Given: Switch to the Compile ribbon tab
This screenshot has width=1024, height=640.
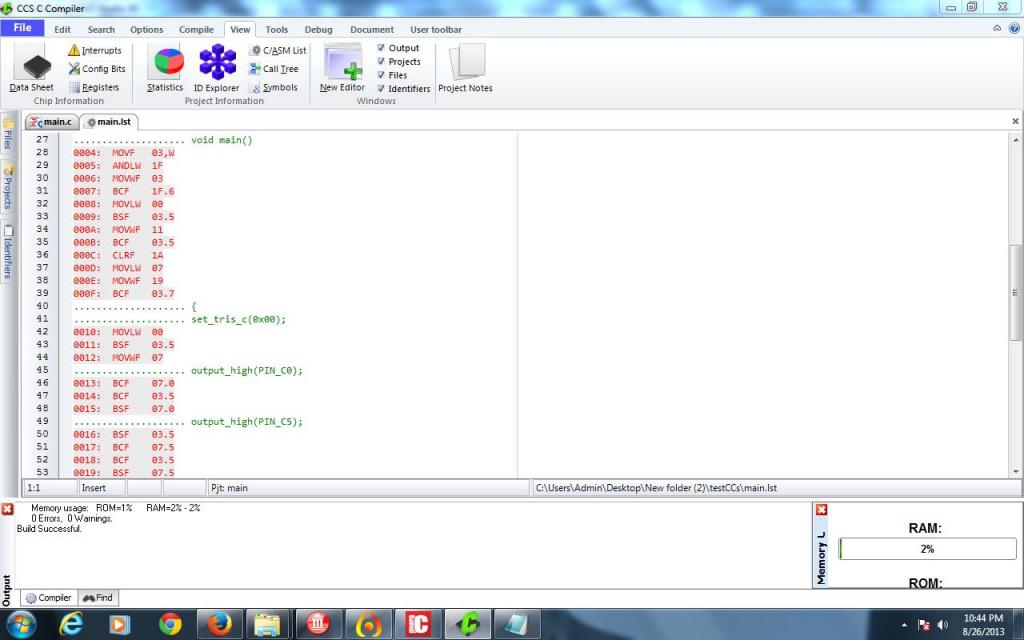Looking at the screenshot, I should [196, 29].
